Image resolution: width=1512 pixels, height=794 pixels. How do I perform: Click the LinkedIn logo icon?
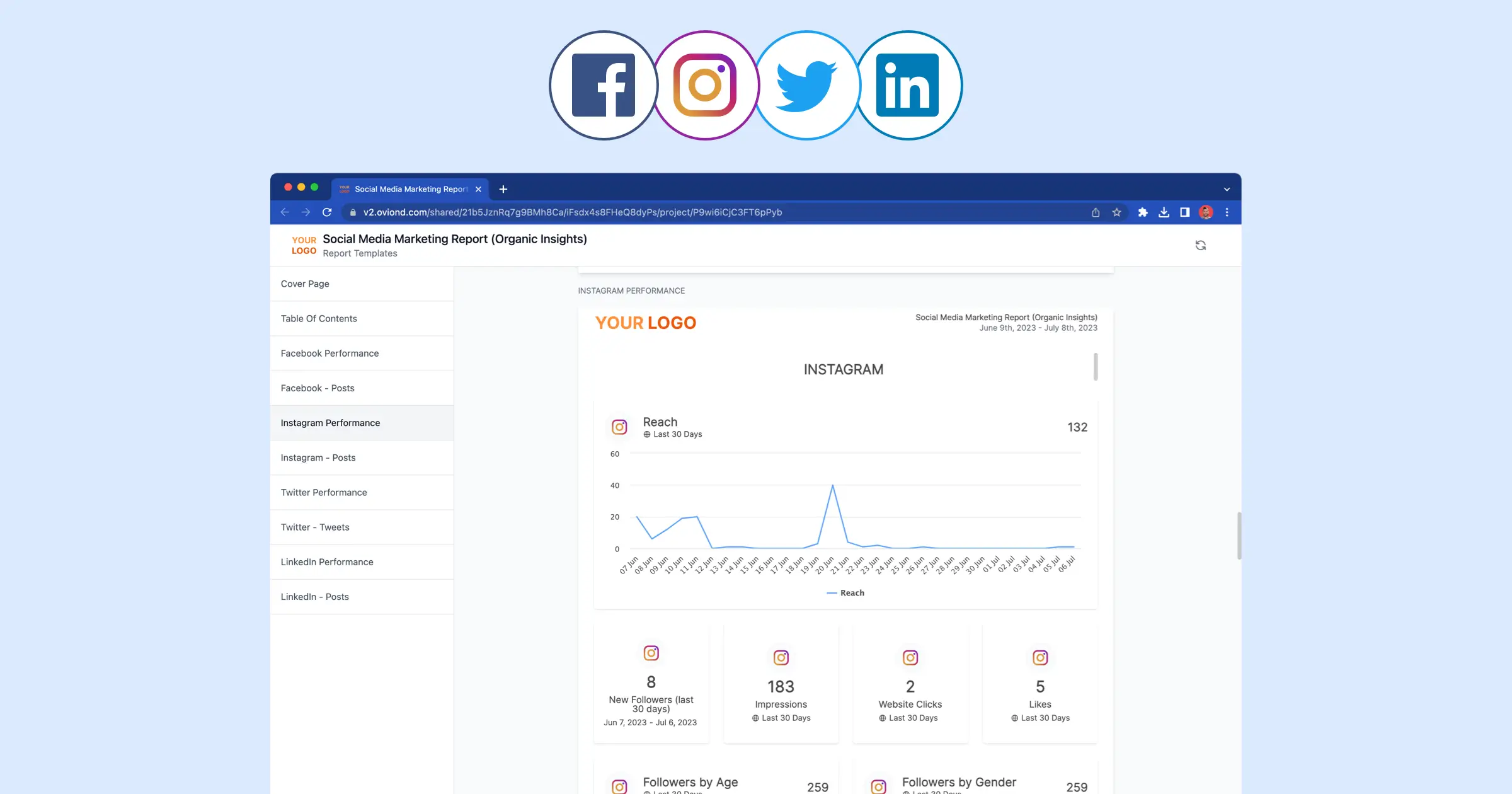tap(907, 85)
